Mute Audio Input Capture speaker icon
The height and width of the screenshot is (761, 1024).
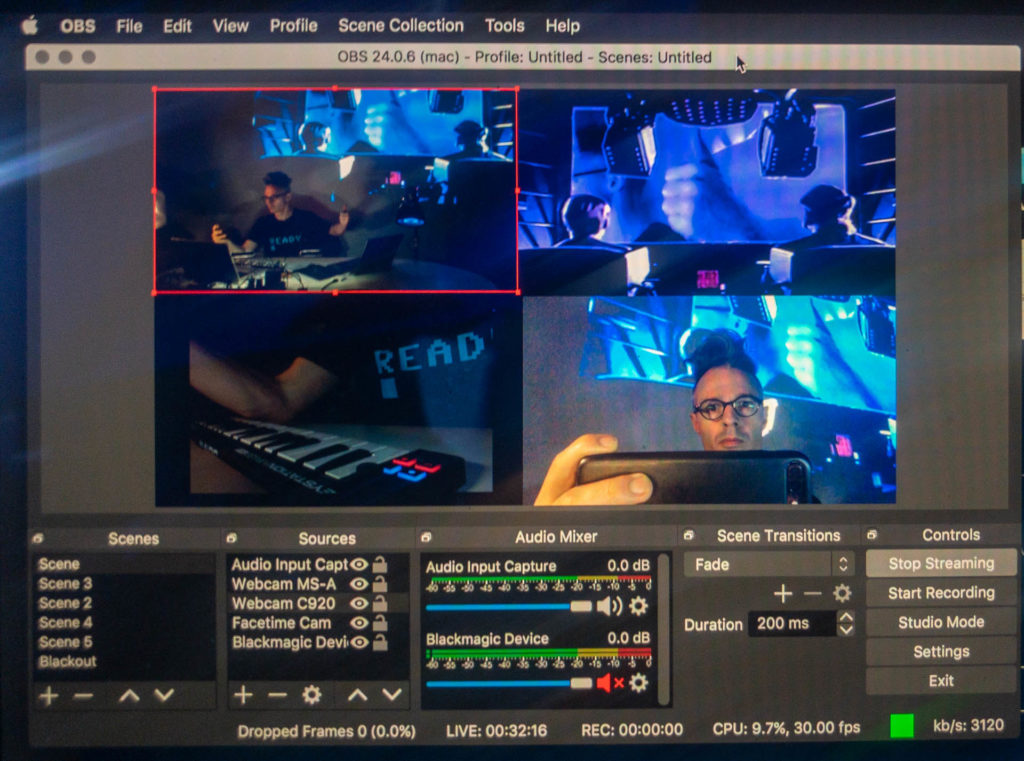tap(609, 607)
